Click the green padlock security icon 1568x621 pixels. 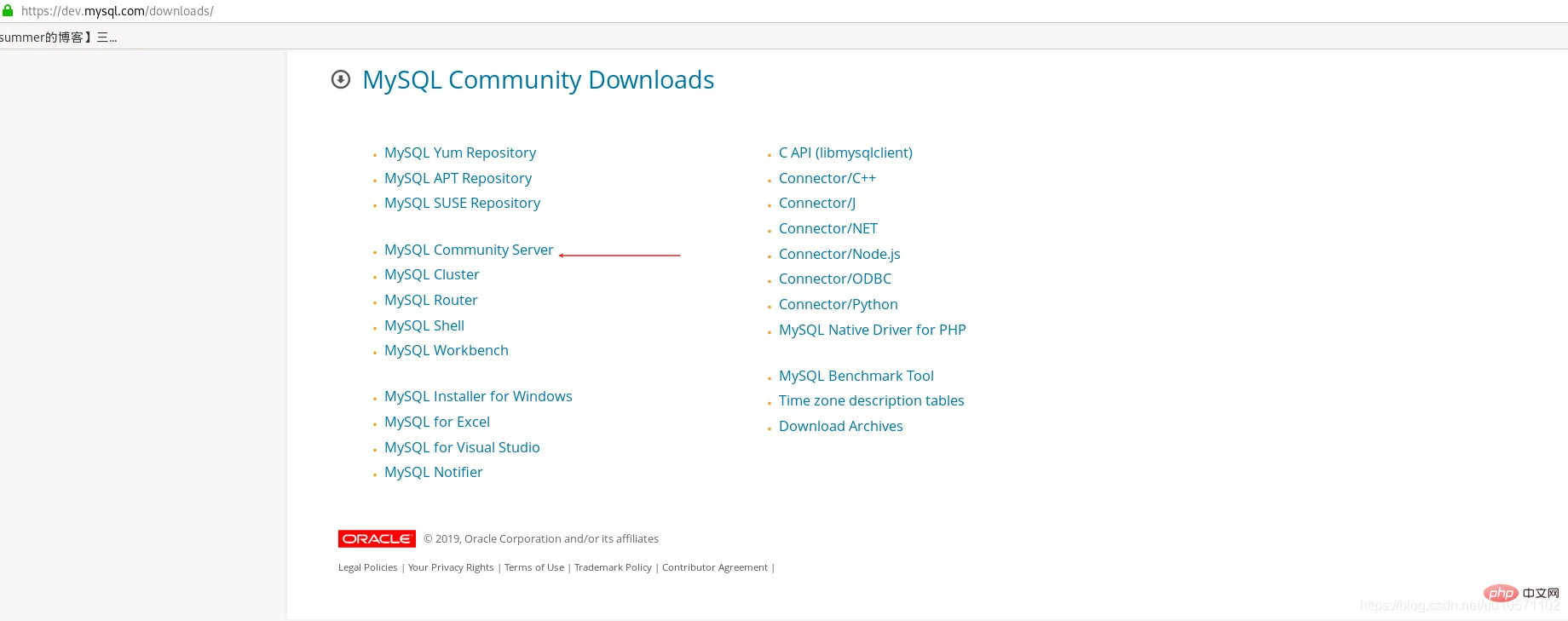pyautogui.click(x=8, y=11)
